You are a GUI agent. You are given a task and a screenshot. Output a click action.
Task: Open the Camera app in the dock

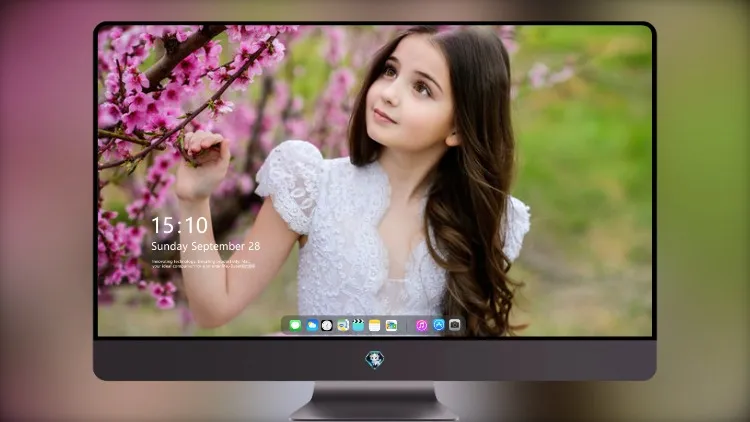(455, 325)
